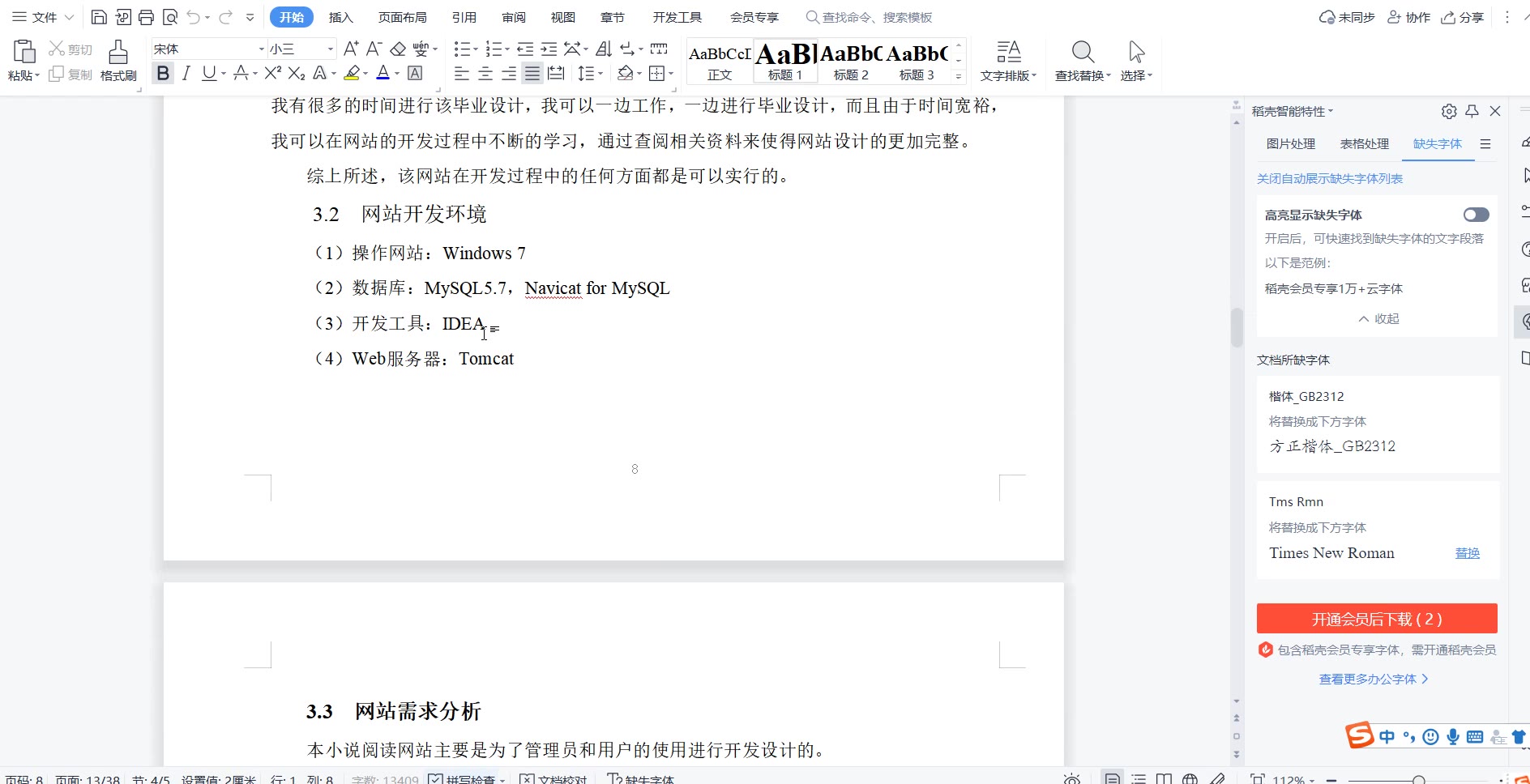Open highlight color picker
The height and width of the screenshot is (784, 1530).
tap(365, 74)
